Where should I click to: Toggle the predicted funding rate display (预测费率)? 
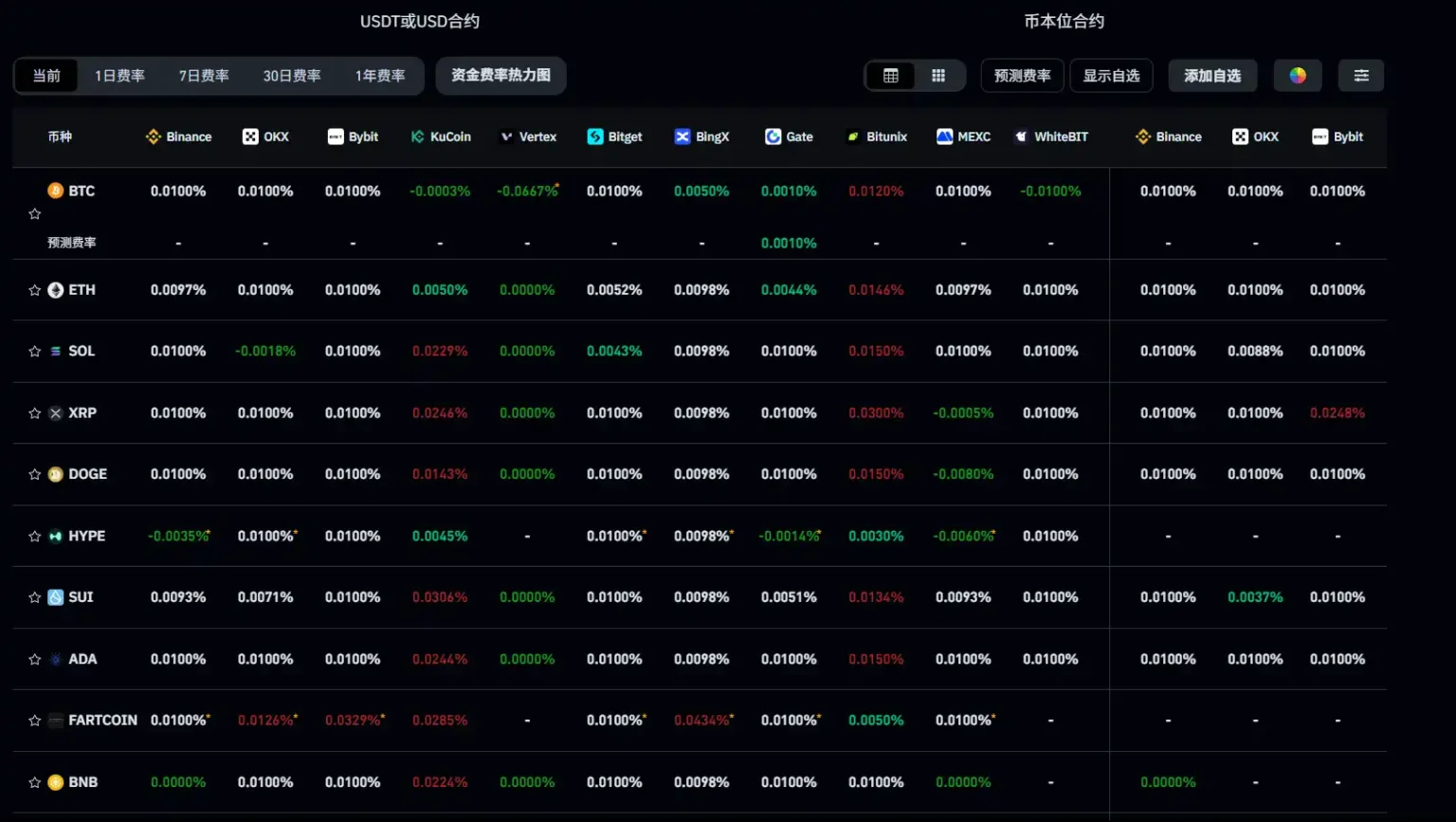1022,76
